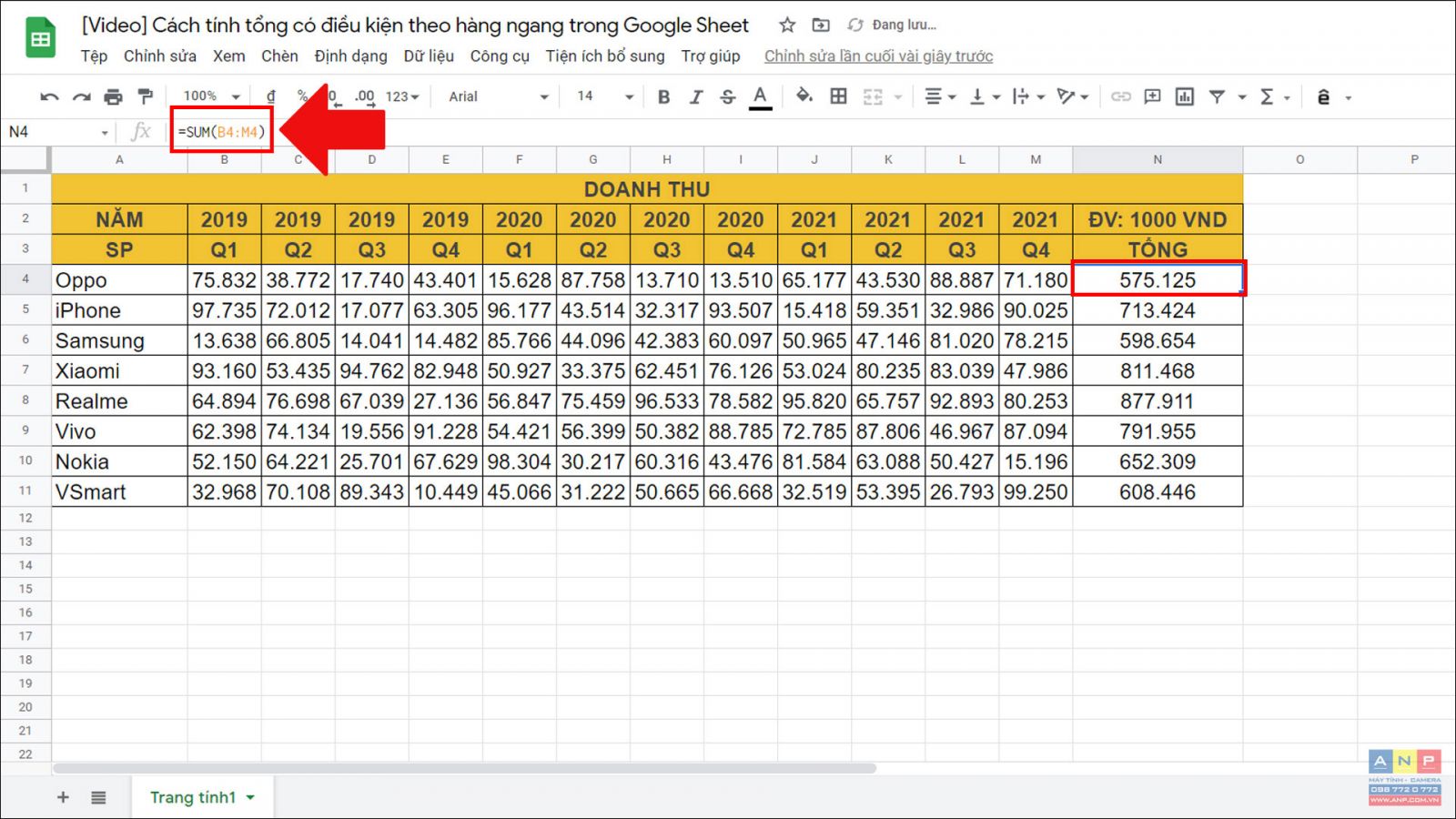
Task: Select cell N4 with 575.125
Action: click(x=1158, y=279)
